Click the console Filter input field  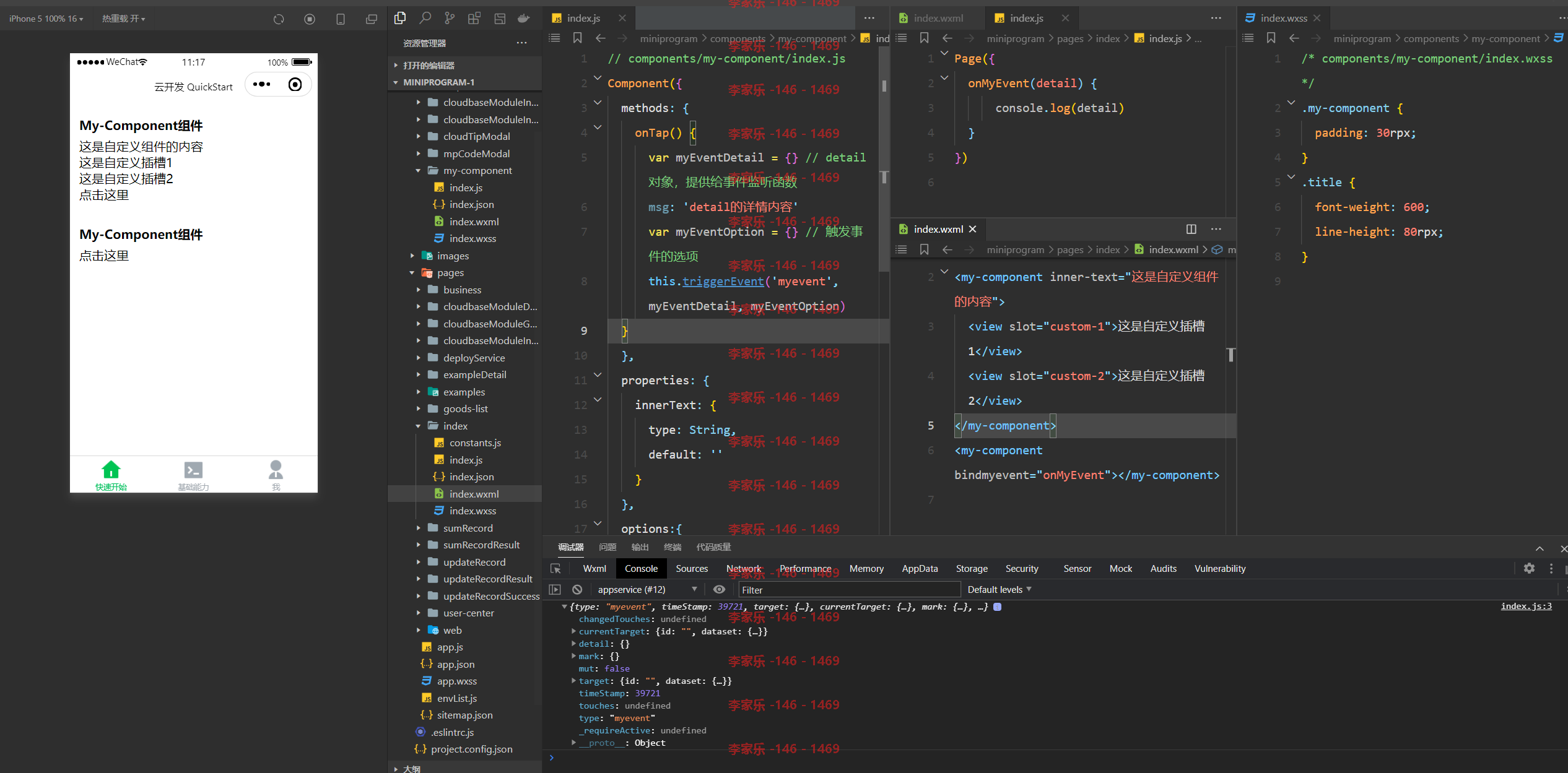coord(849,590)
